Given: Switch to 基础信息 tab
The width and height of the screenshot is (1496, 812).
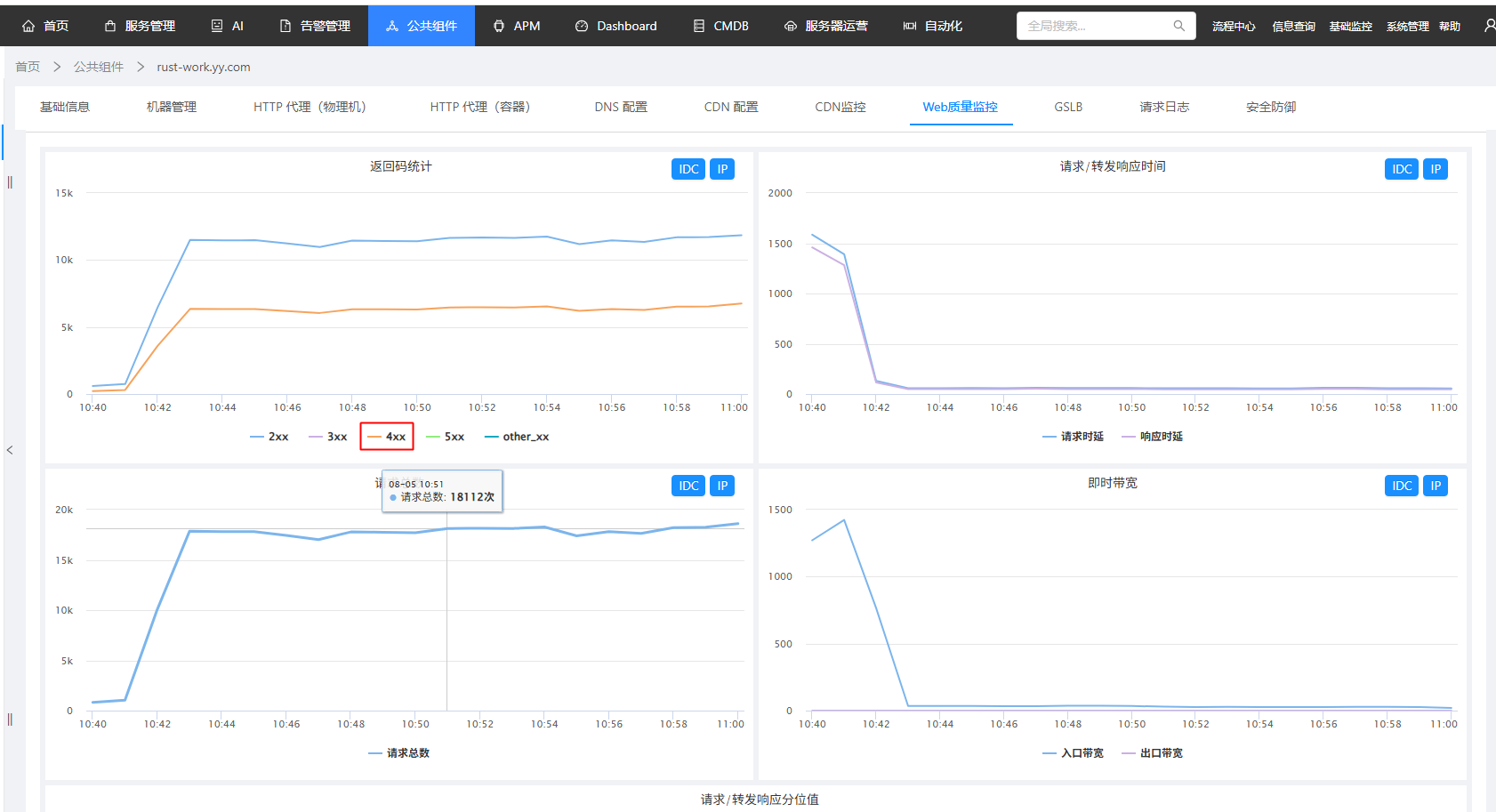Looking at the screenshot, I should coord(65,107).
